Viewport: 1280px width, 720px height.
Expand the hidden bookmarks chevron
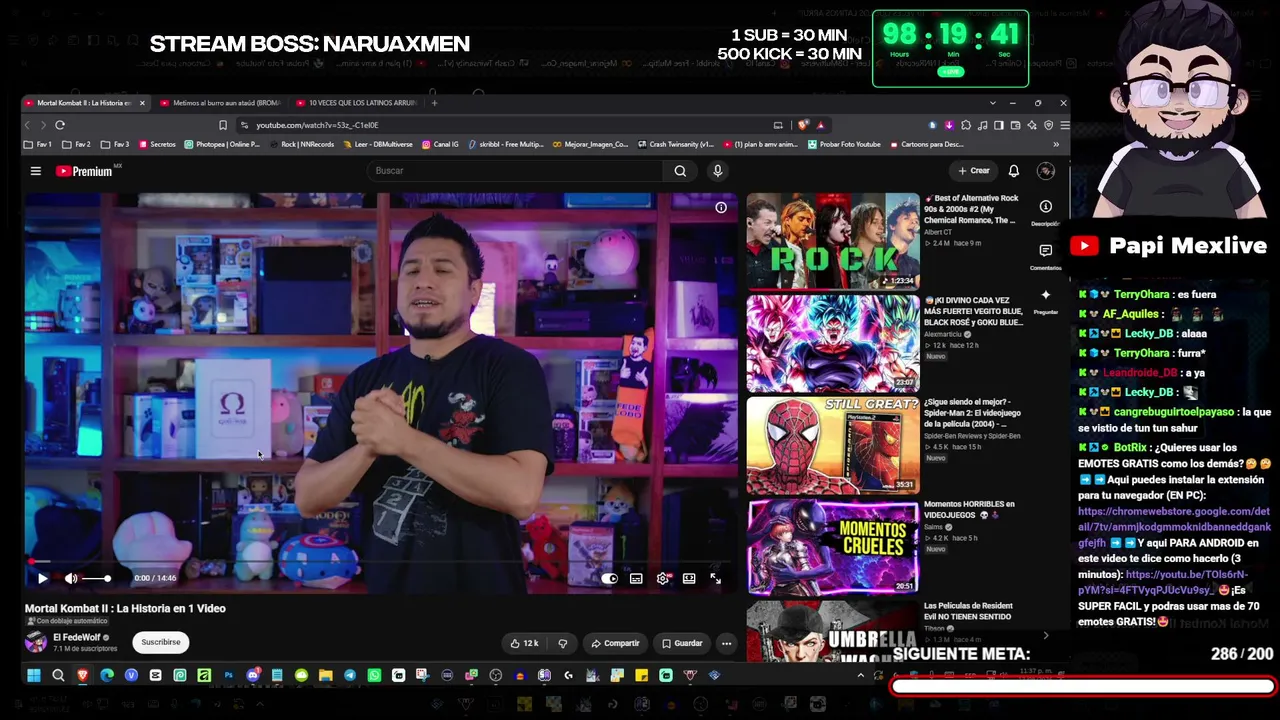(1056, 144)
